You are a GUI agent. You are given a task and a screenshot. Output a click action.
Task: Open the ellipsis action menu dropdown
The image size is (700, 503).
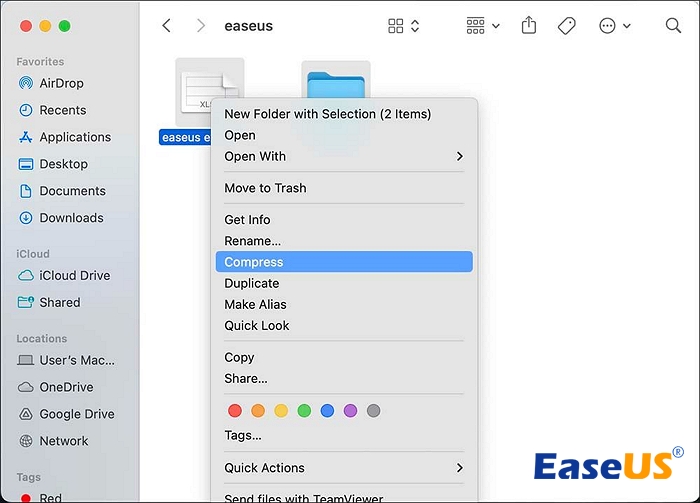pos(614,26)
